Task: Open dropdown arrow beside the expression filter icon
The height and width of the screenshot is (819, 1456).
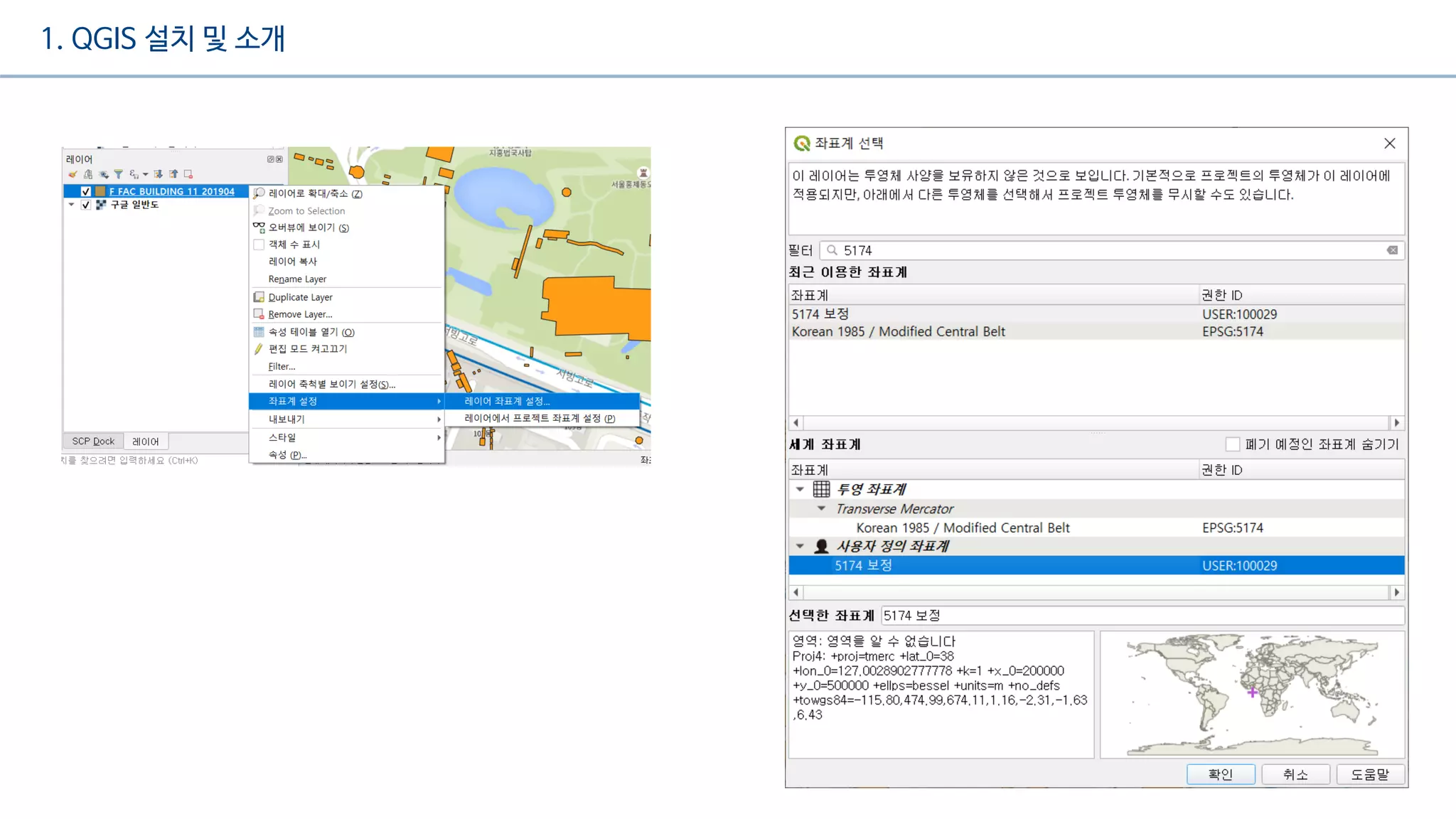Action: 145,174
